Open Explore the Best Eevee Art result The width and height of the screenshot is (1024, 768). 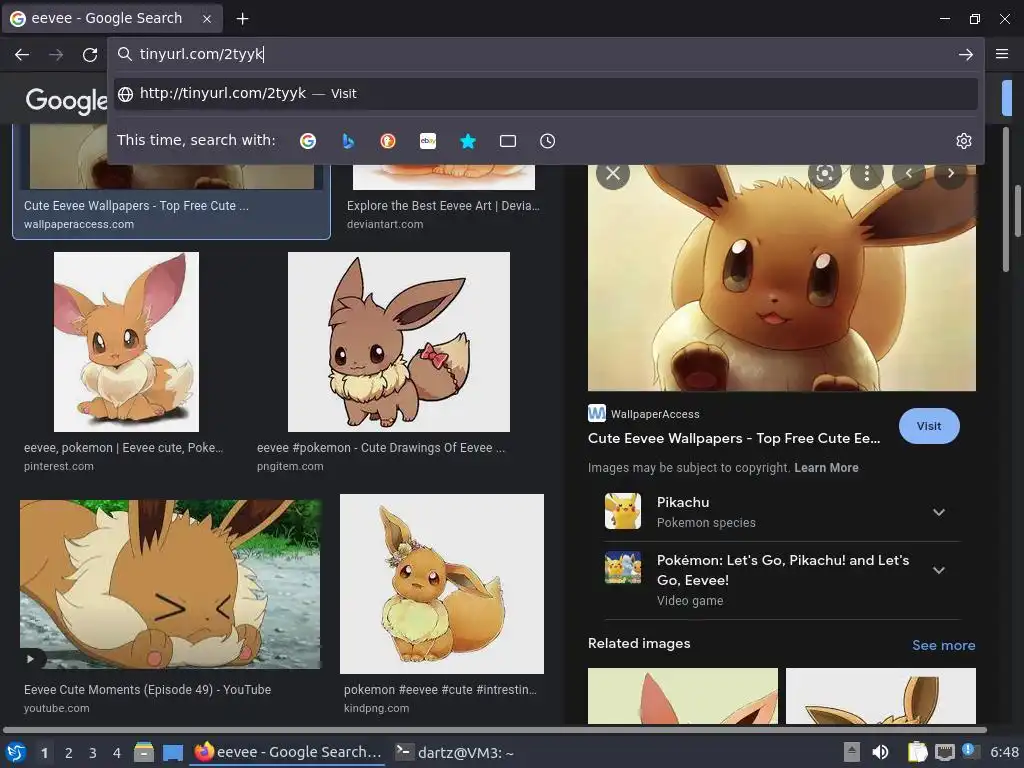(443, 206)
